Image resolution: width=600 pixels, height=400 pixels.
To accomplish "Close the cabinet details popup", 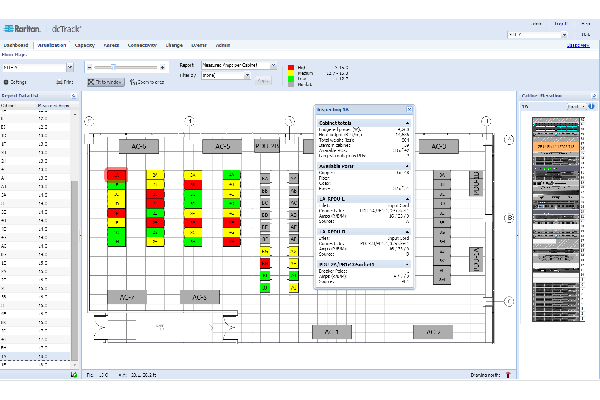I will (409, 109).
